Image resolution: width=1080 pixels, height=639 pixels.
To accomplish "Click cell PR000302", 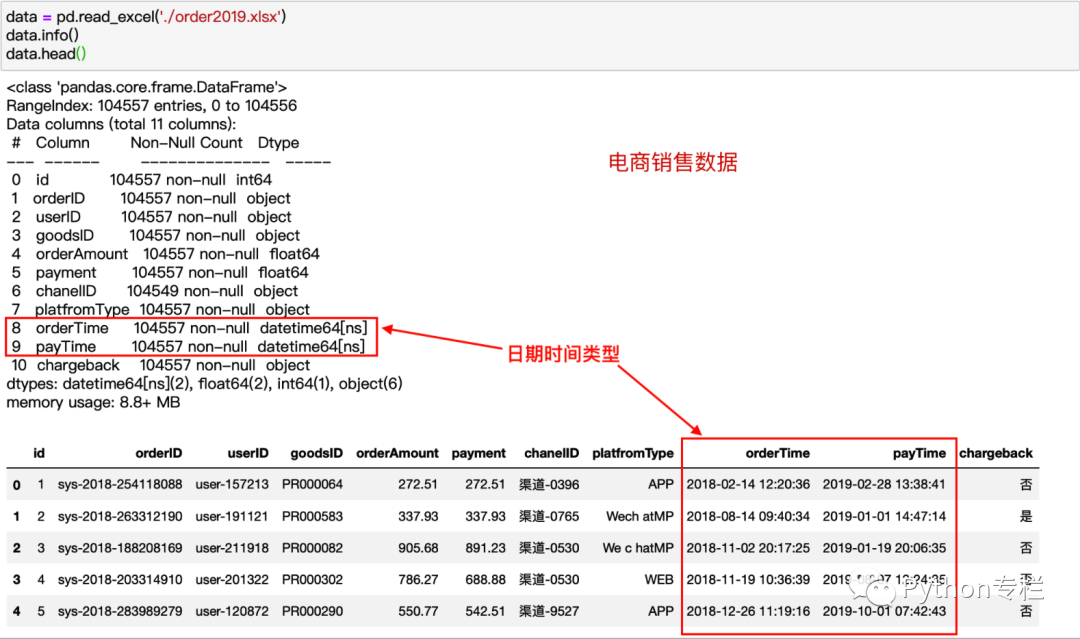I will pos(312,580).
